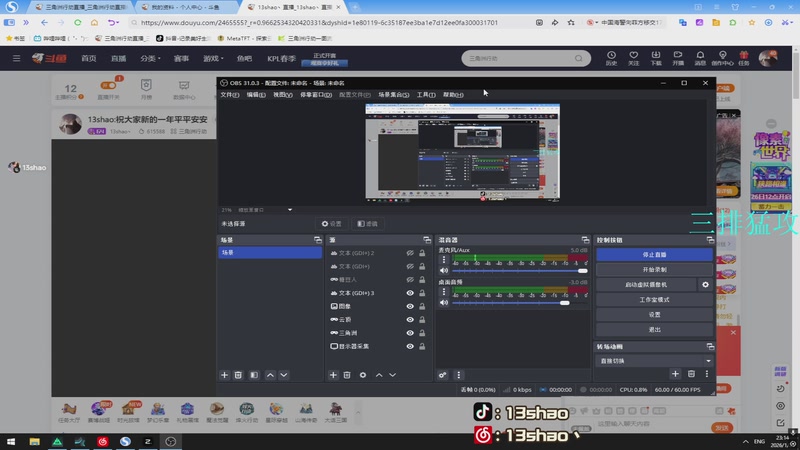Expand Douyu 分类 navigation dropdown
The height and width of the screenshot is (450, 800).
[x=150, y=59]
